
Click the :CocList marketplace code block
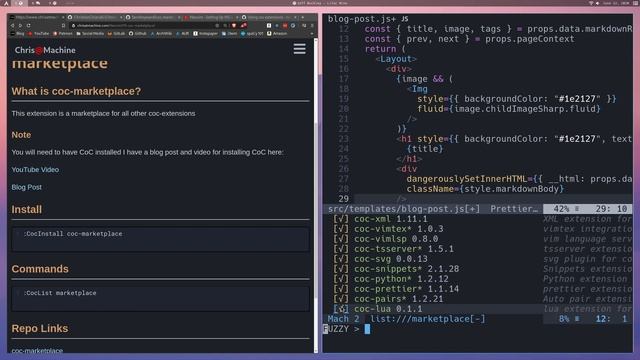pyautogui.click(x=160, y=298)
